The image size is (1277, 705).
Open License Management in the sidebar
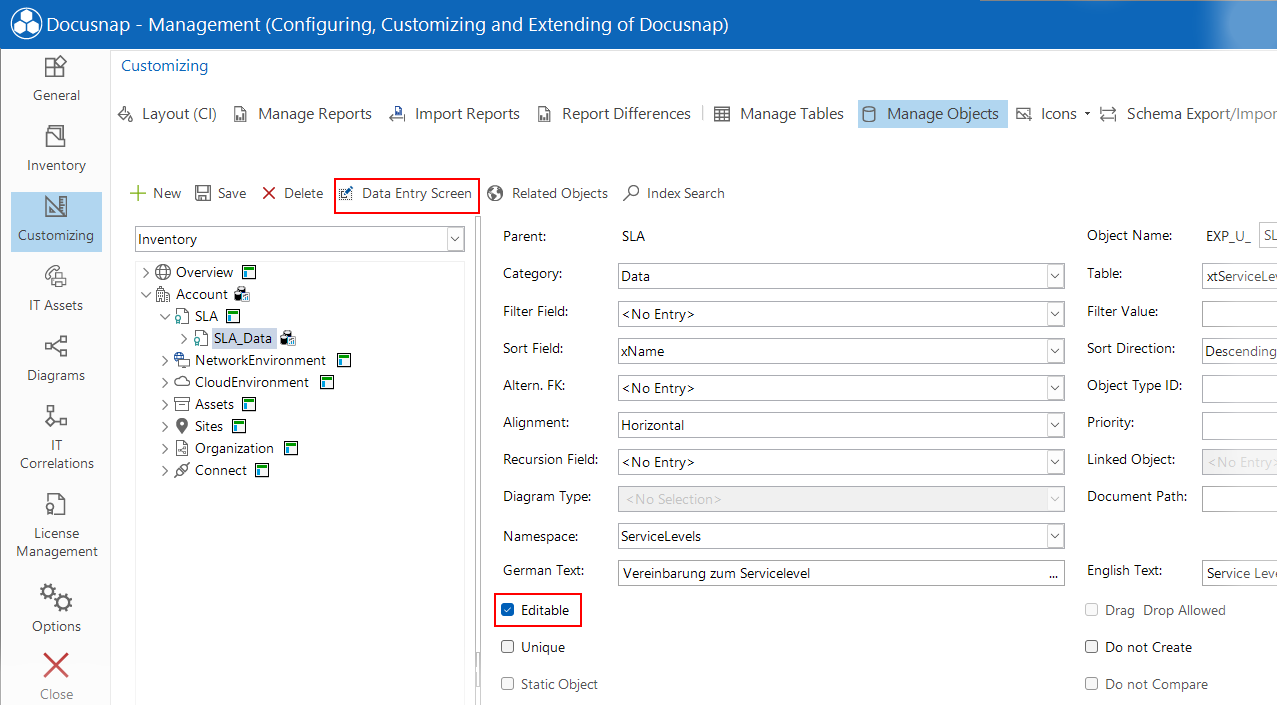[56, 524]
